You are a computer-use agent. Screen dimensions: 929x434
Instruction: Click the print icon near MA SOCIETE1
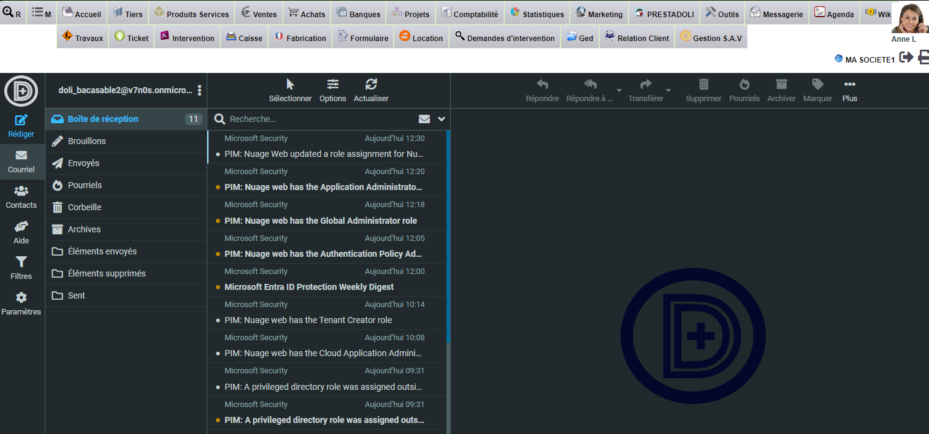tap(923, 57)
